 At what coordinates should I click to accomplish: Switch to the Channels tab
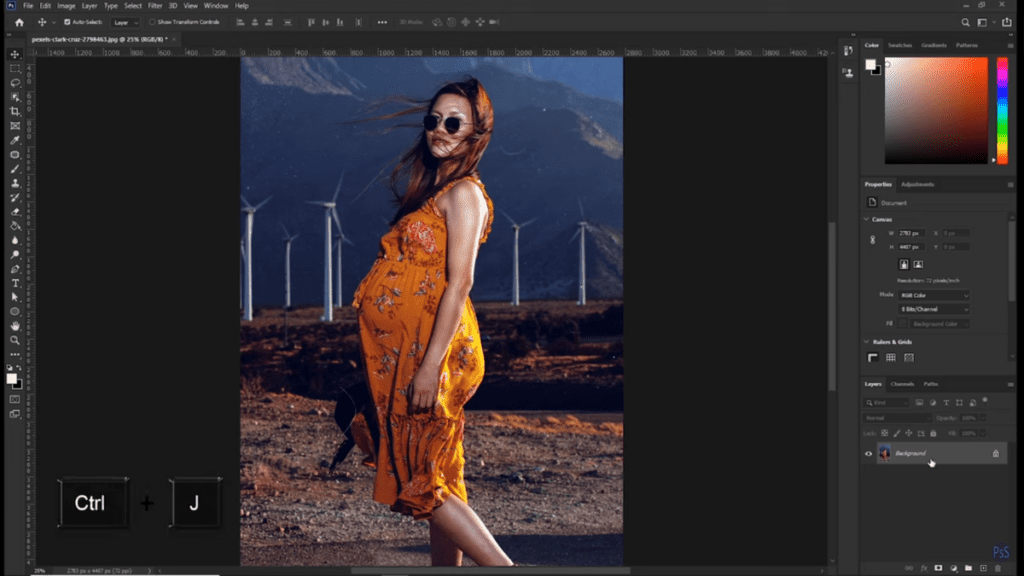click(x=905, y=383)
